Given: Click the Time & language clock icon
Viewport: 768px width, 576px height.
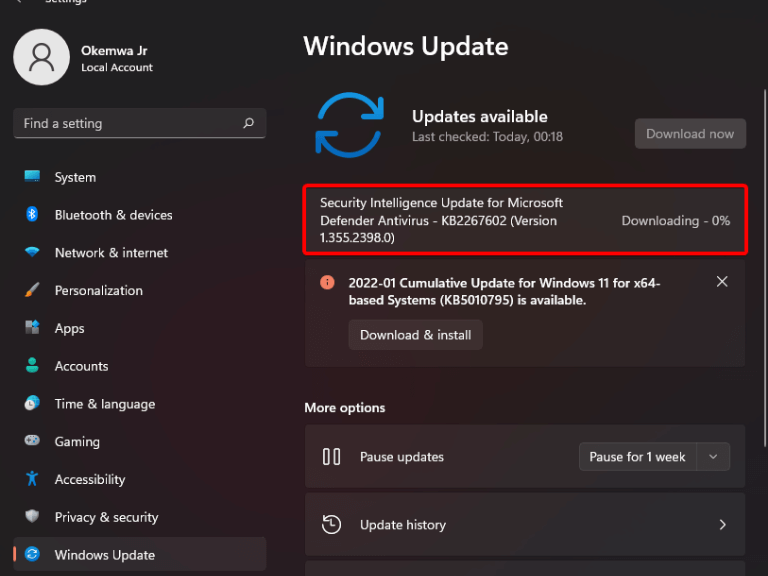Looking at the screenshot, I should [x=32, y=403].
